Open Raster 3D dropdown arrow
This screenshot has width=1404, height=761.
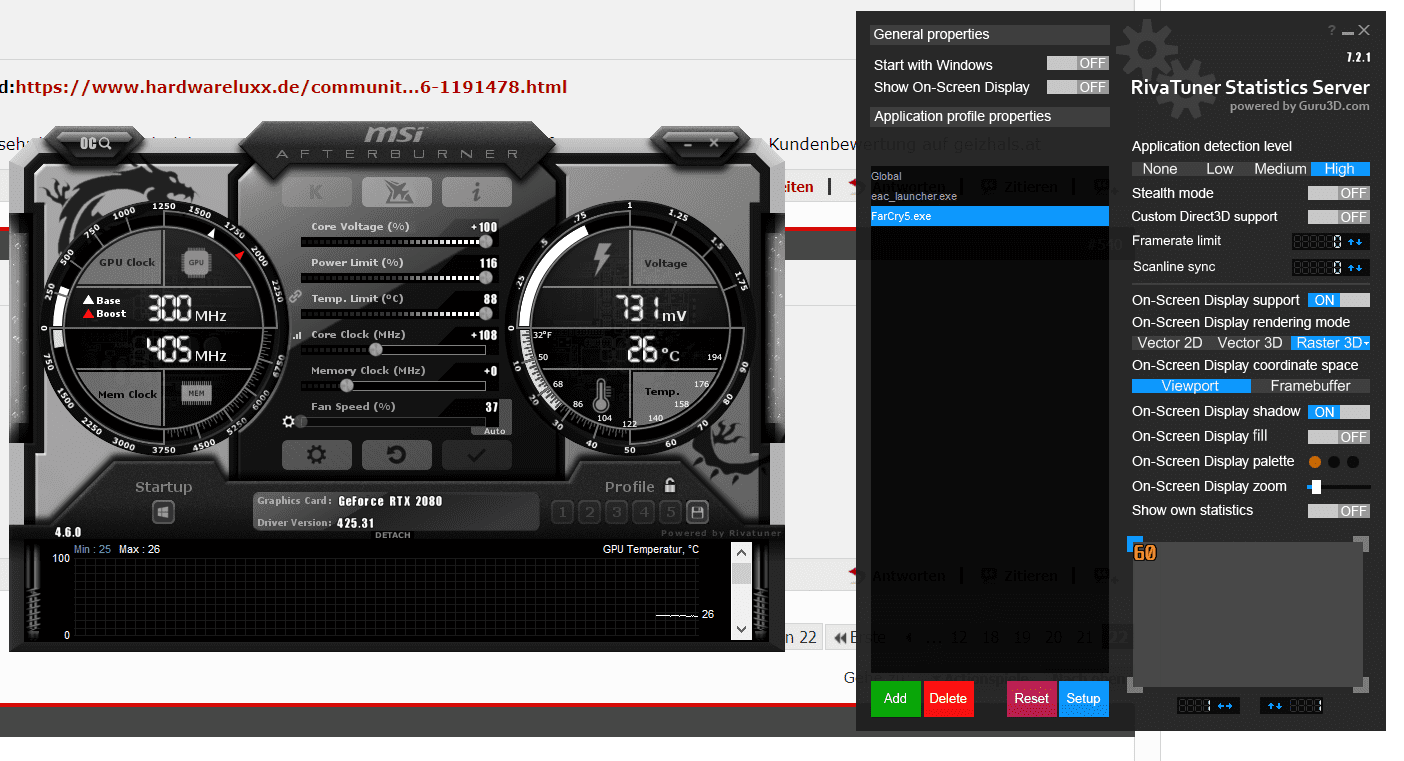tap(1366, 343)
